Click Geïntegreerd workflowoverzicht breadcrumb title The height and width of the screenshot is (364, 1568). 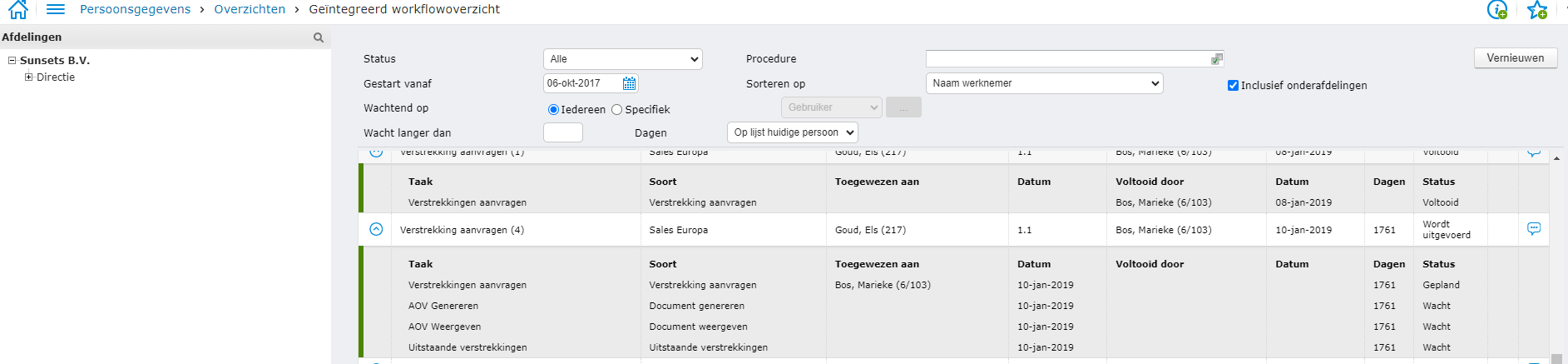pyautogui.click(x=404, y=9)
